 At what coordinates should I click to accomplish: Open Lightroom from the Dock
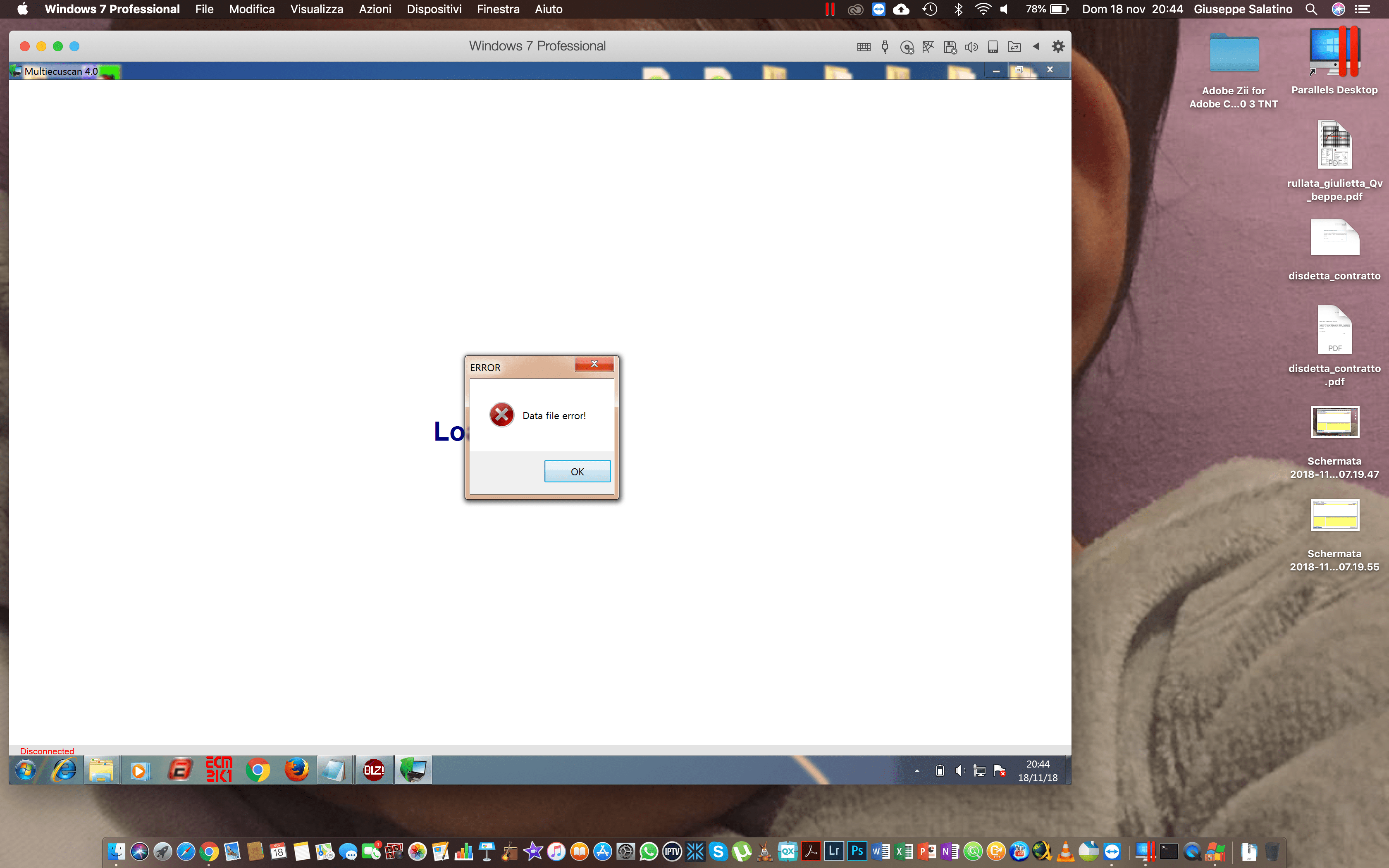click(x=834, y=851)
